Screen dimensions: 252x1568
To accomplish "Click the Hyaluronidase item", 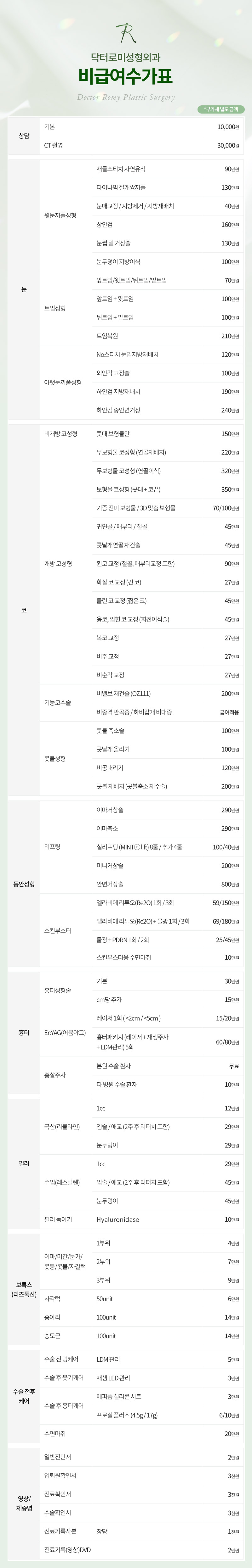I will (x=117, y=1219).
